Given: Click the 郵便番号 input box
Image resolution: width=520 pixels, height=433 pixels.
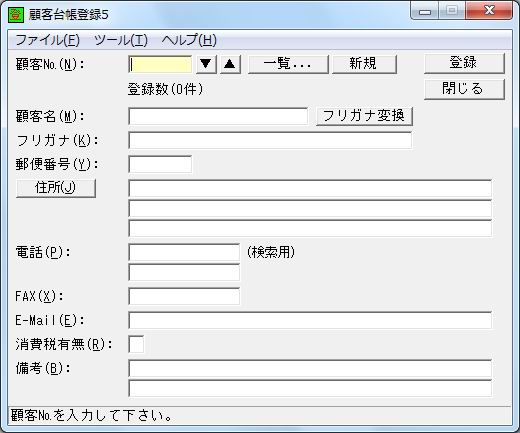Looking at the screenshot, I should [160, 164].
